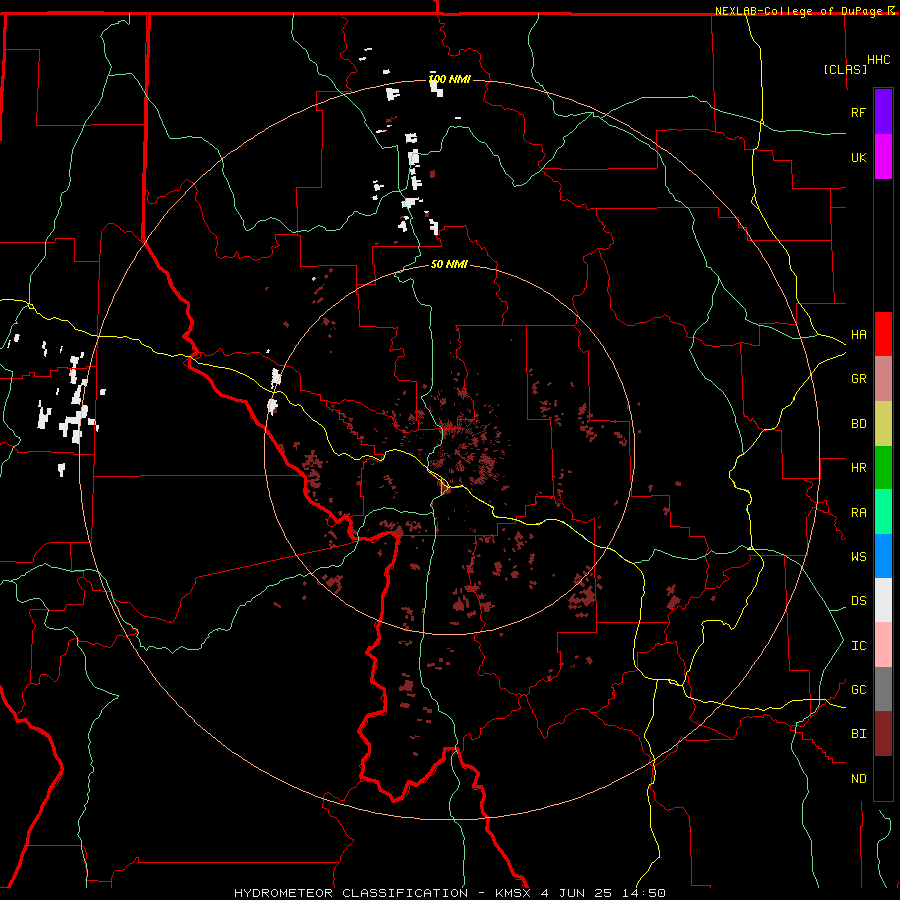Click the GC legend label
The width and height of the screenshot is (900, 900).
(858, 690)
